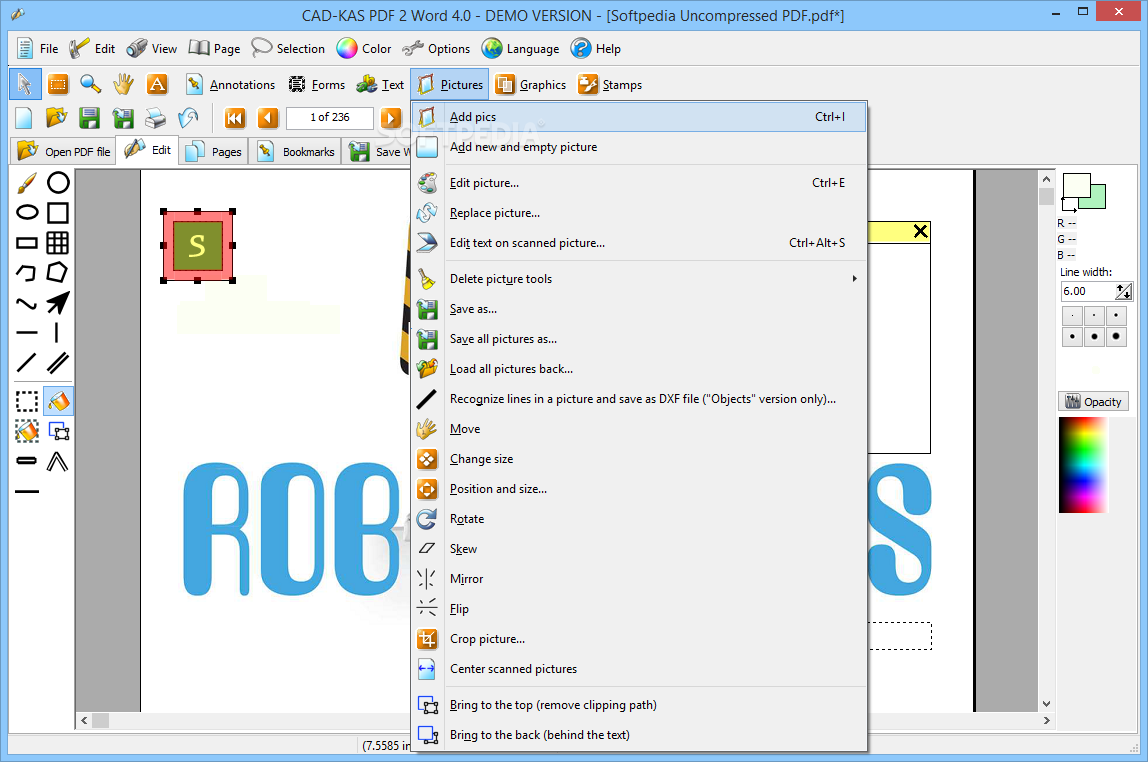The height and width of the screenshot is (762, 1148).
Task: Select the dotted rectangle selection tool
Action: click(26, 401)
